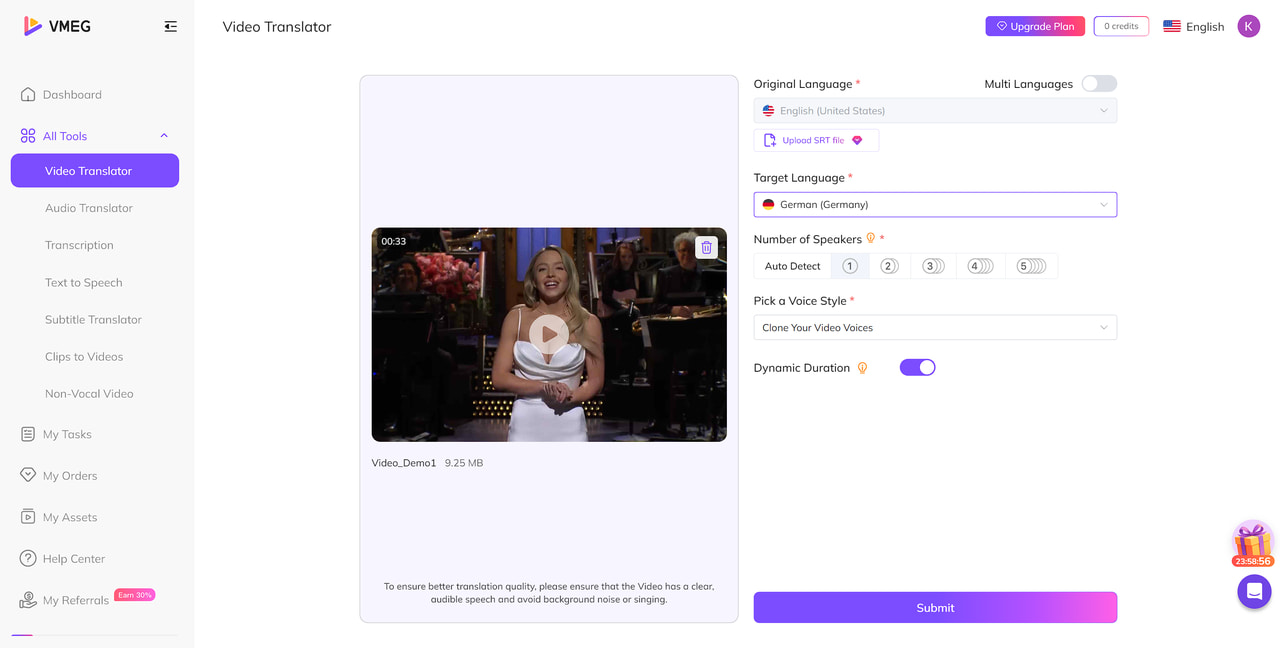Click the Dashboard home icon
This screenshot has height=648, width=1280.
click(x=28, y=94)
